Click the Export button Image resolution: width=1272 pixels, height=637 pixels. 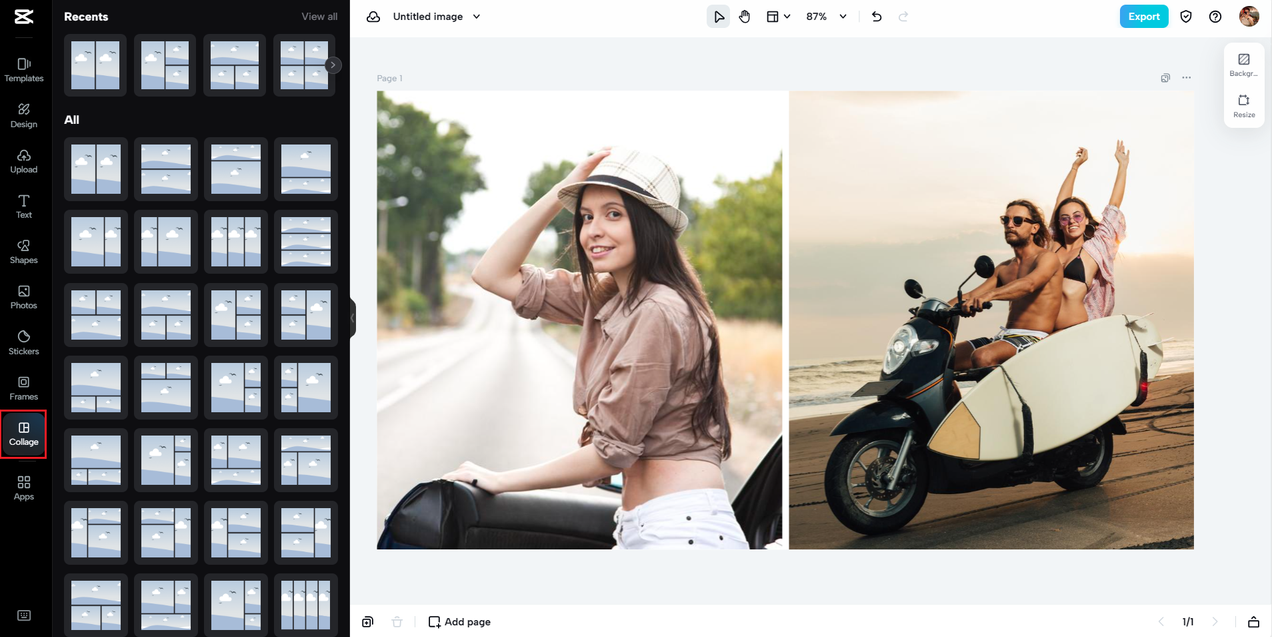click(x=1144, y=16)
